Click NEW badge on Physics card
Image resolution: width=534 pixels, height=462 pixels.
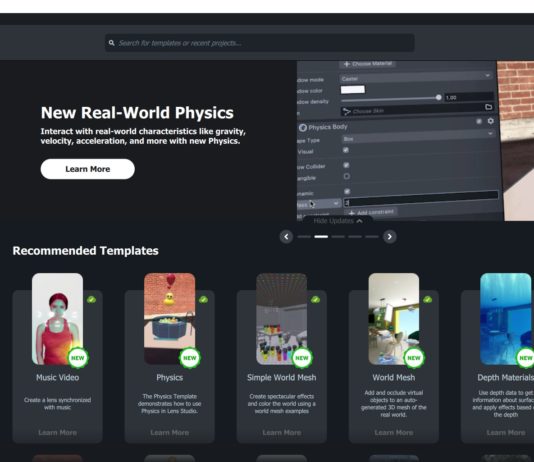coord(190,358)
